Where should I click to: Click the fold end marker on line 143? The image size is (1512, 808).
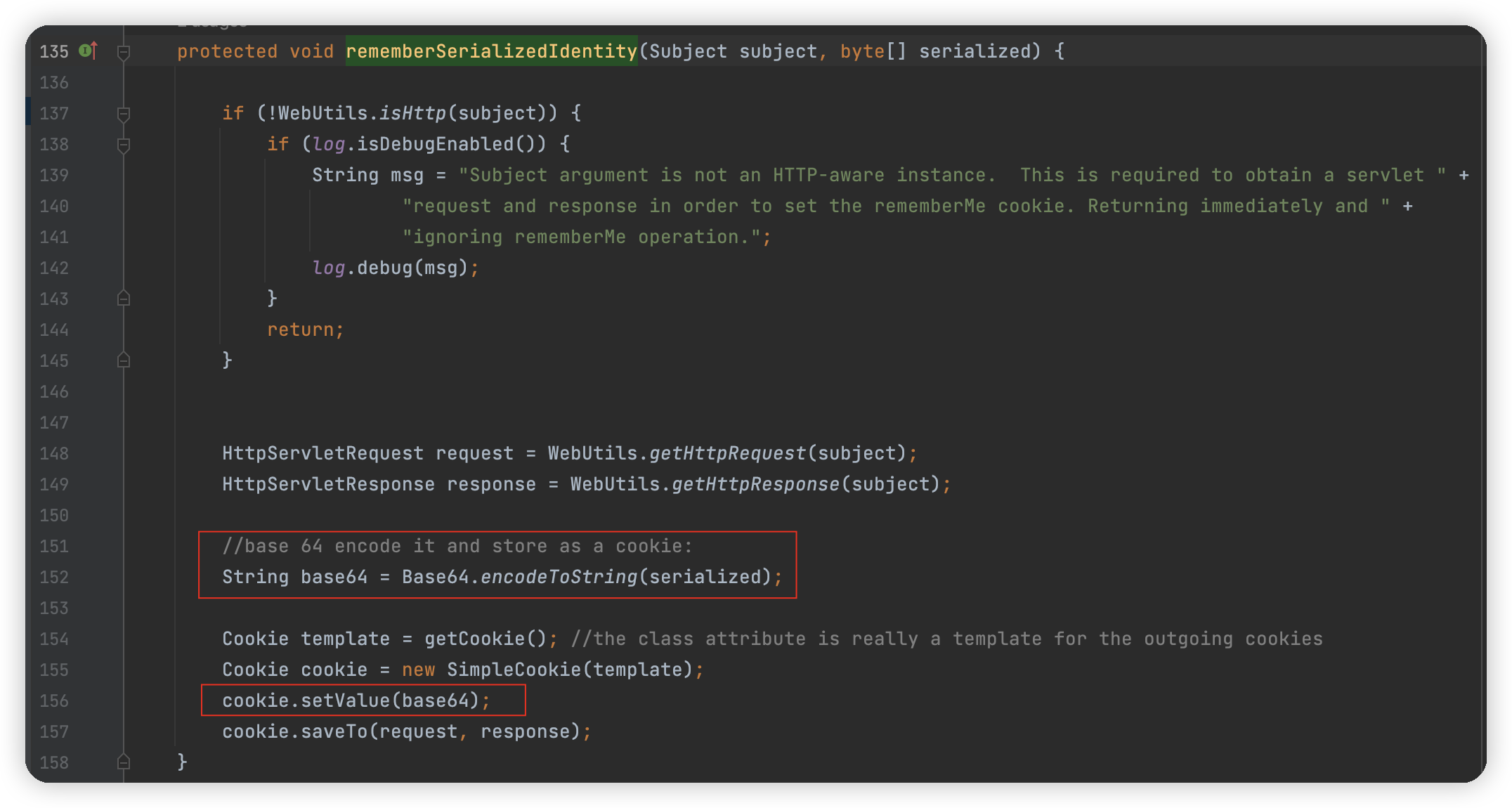(124, 299)
